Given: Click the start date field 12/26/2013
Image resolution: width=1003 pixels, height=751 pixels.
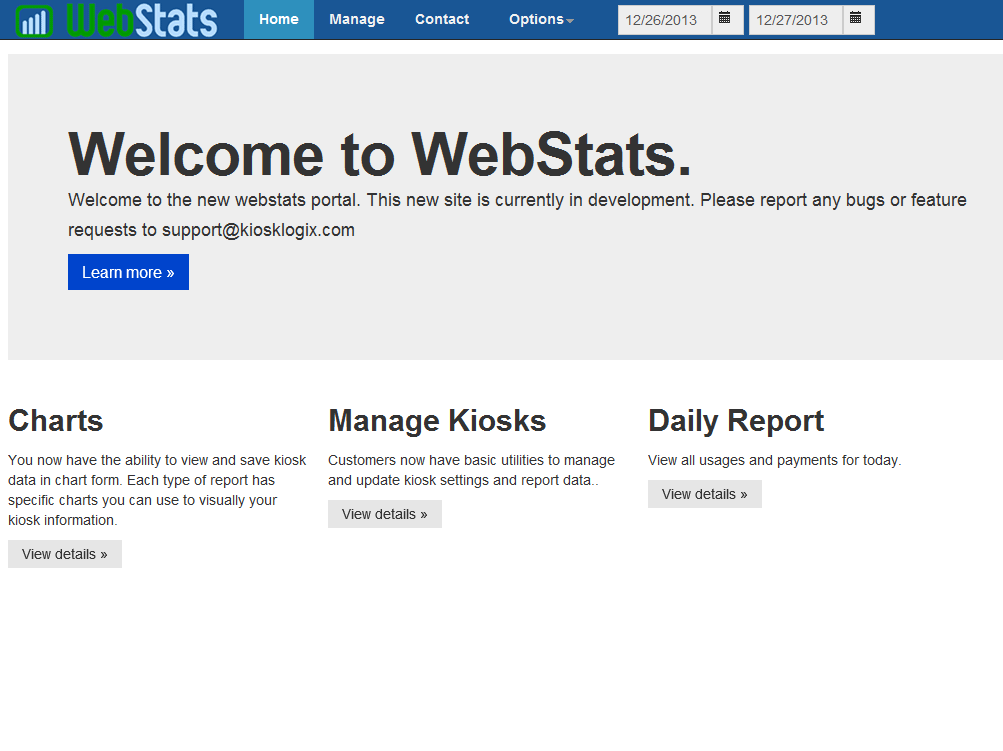Looking at the screenshot, I should pyautogui.click(x=665, y=20).
